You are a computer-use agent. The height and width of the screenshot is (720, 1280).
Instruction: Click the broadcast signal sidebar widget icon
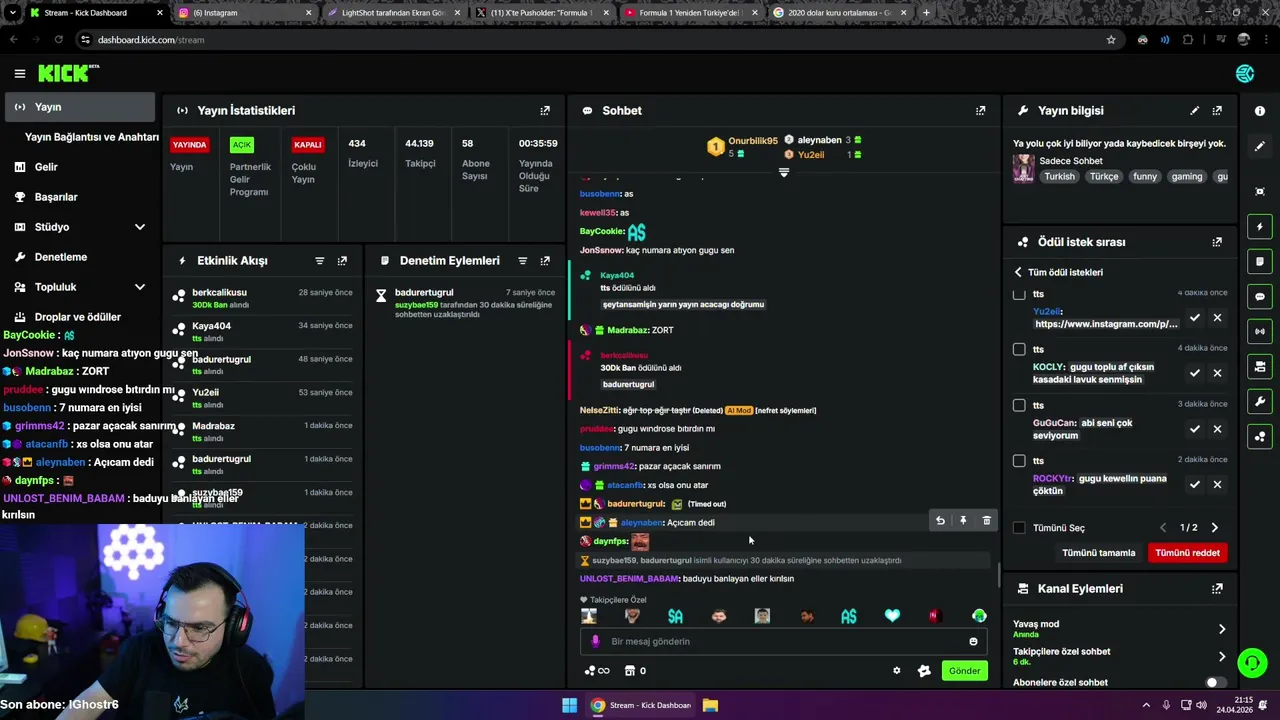click(x=1260, y=331)
